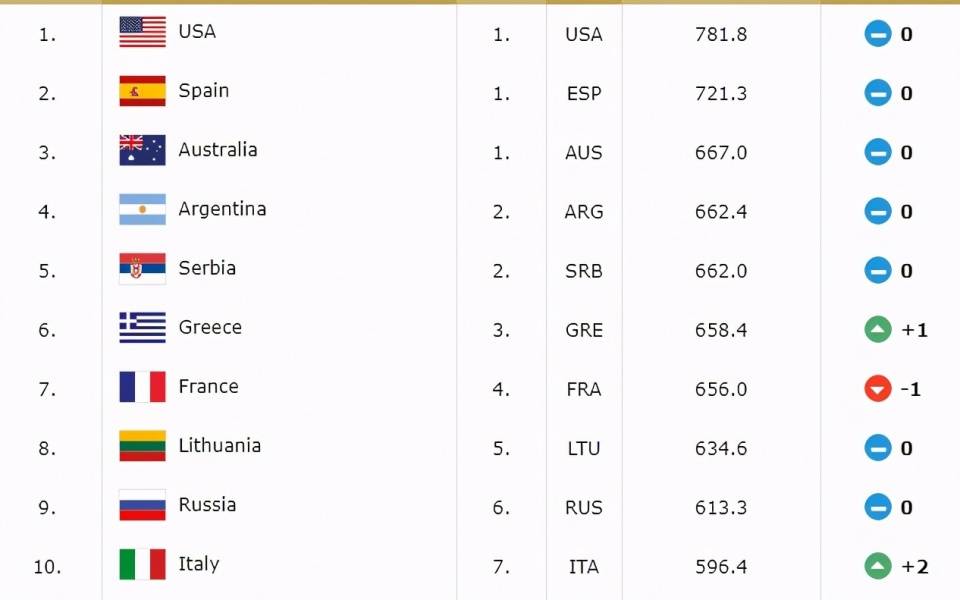Viewport: 960px width, 600px height.
Task: Click Italy's green up-arrow indicator
Action: pos(877,567)
